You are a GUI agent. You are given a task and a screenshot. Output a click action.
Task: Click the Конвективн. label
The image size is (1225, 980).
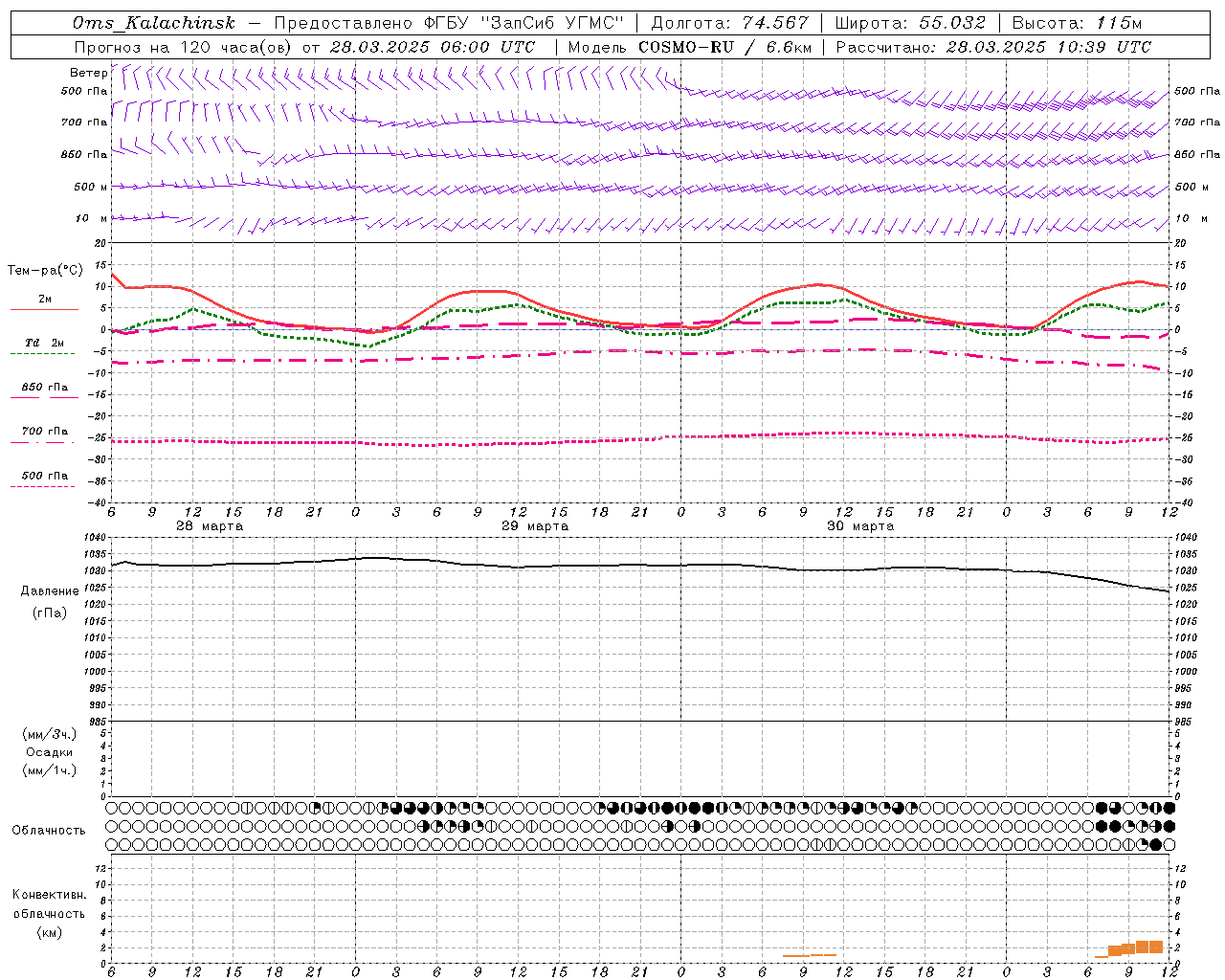coord(50,895)
